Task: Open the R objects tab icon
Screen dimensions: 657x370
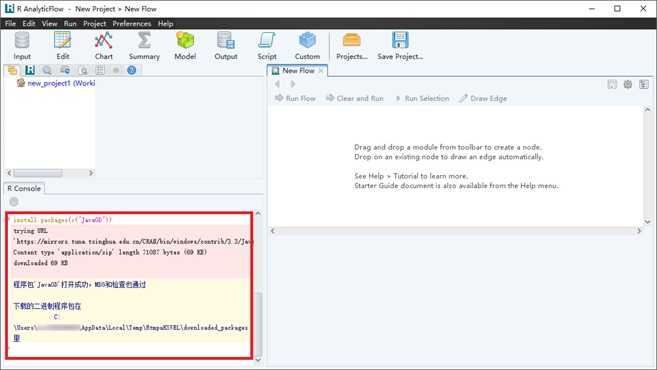Action: [30, 70]
